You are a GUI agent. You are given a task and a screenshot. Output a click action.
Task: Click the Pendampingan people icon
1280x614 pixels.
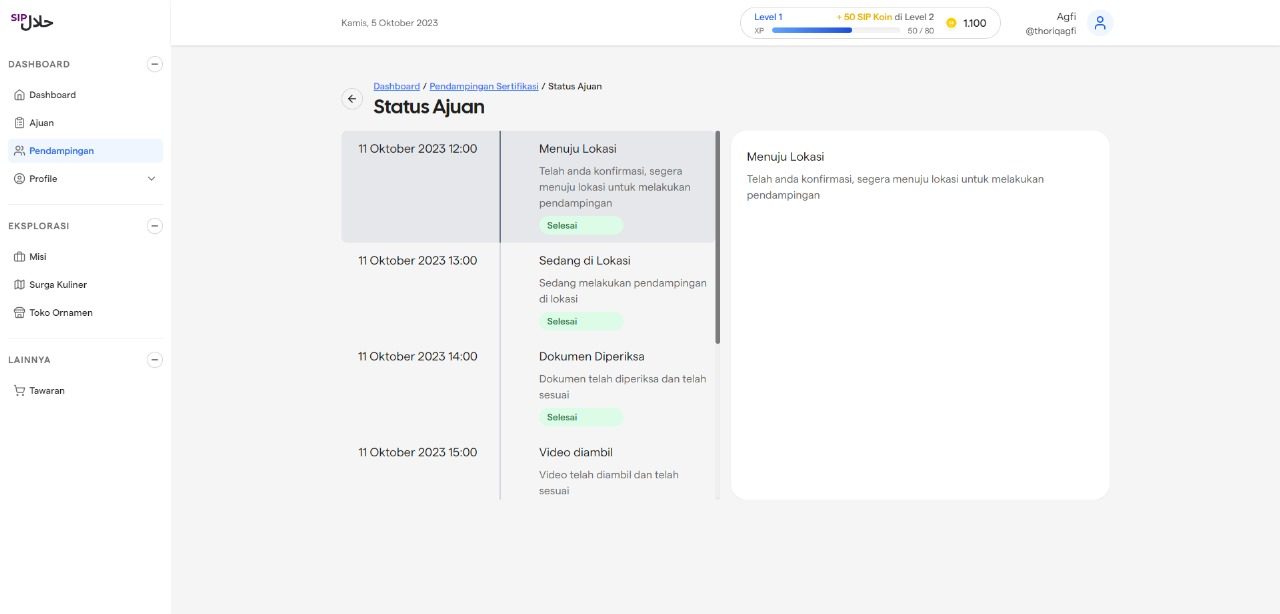[x=19, y=150]
